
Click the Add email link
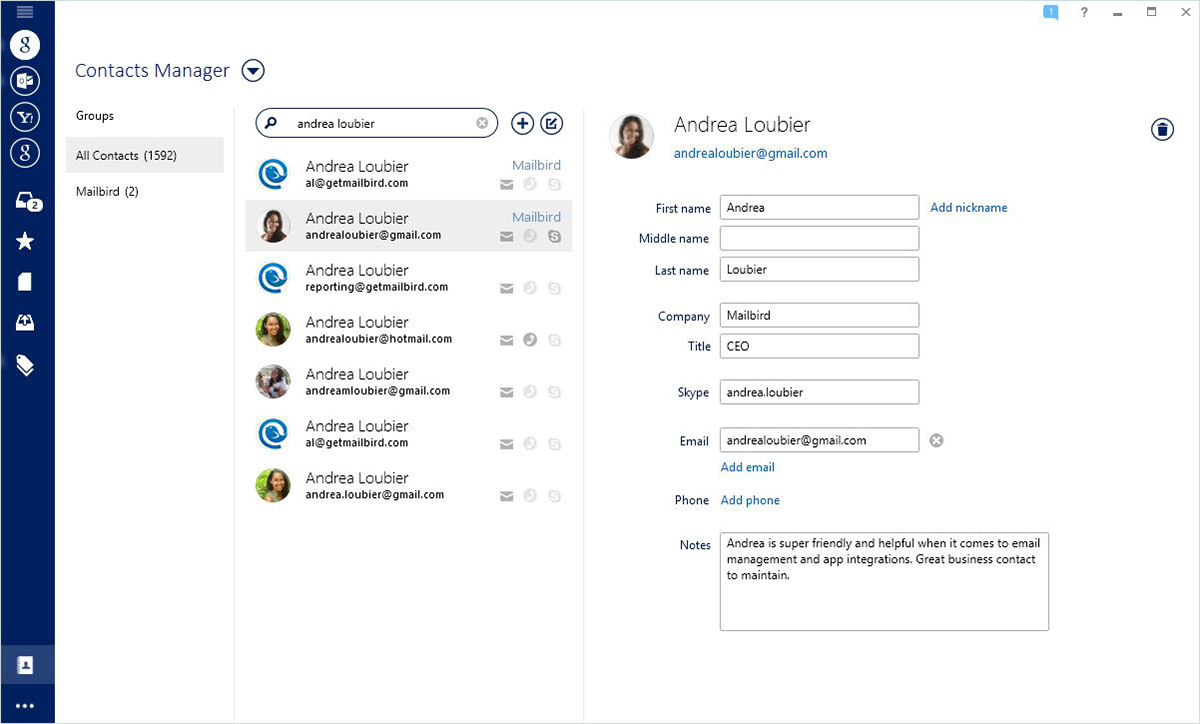point(748,467)
